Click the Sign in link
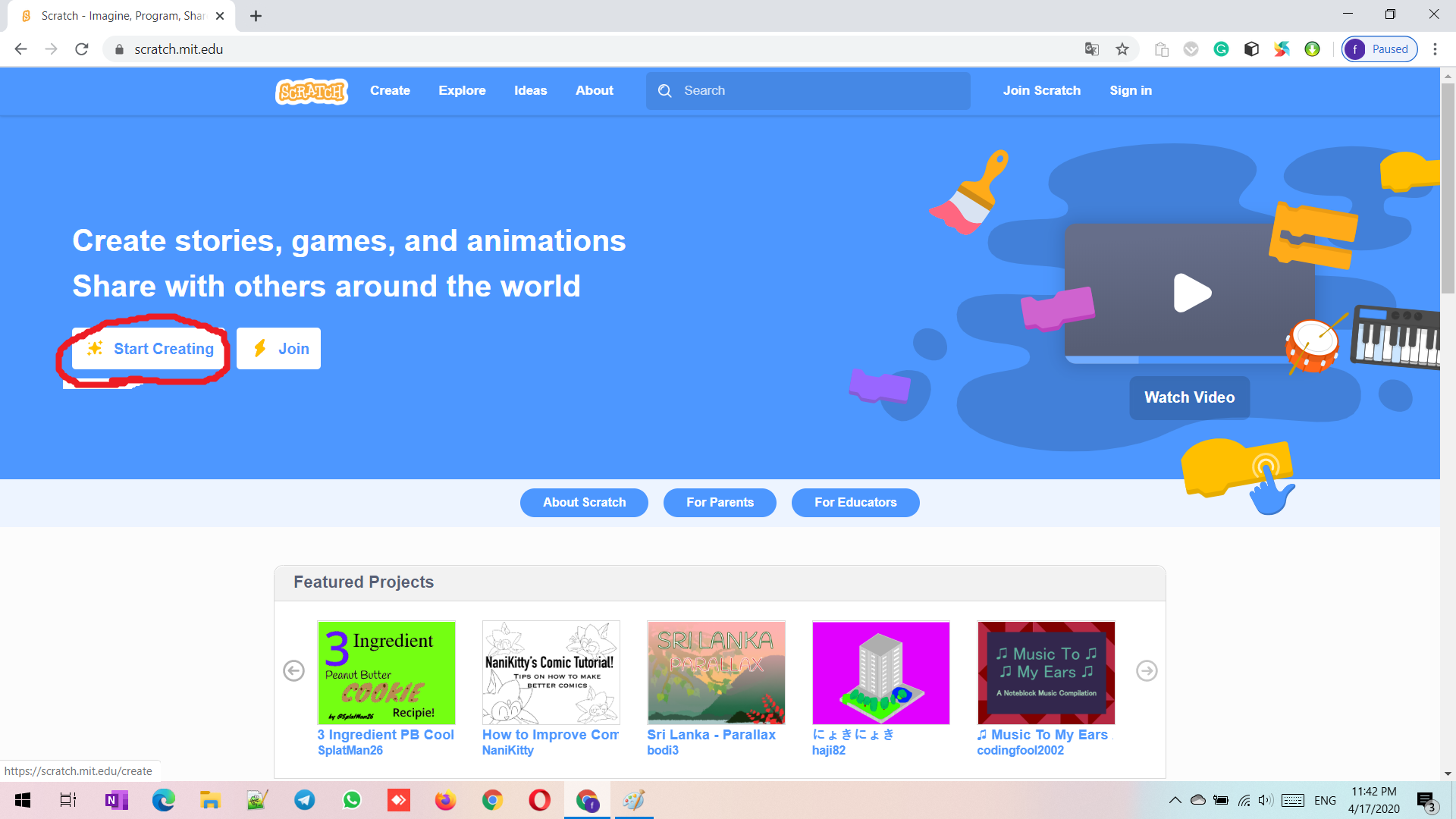The height and width of the screenshot is (819, 1456). [1130, 90]
